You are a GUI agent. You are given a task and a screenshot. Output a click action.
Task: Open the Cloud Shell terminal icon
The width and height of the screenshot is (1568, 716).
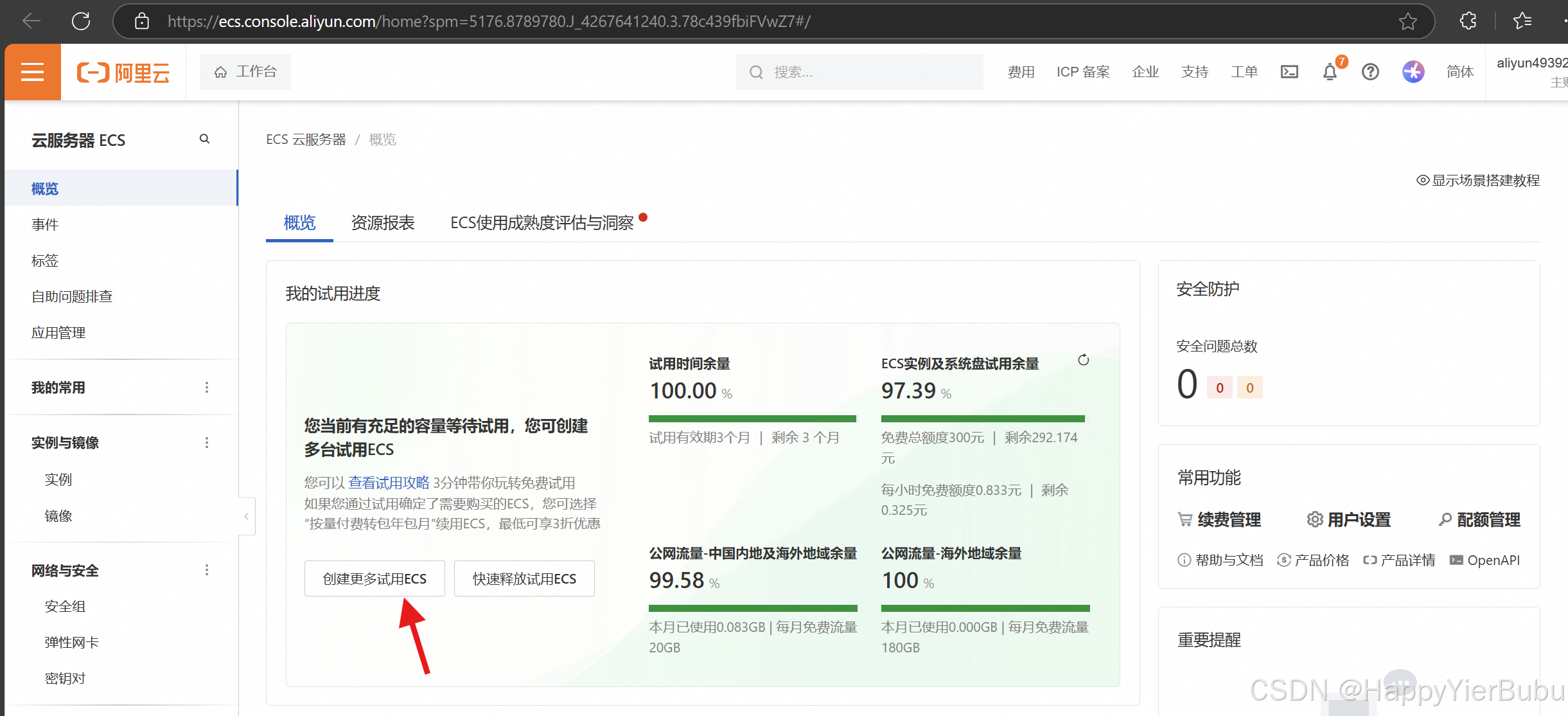1289,72
